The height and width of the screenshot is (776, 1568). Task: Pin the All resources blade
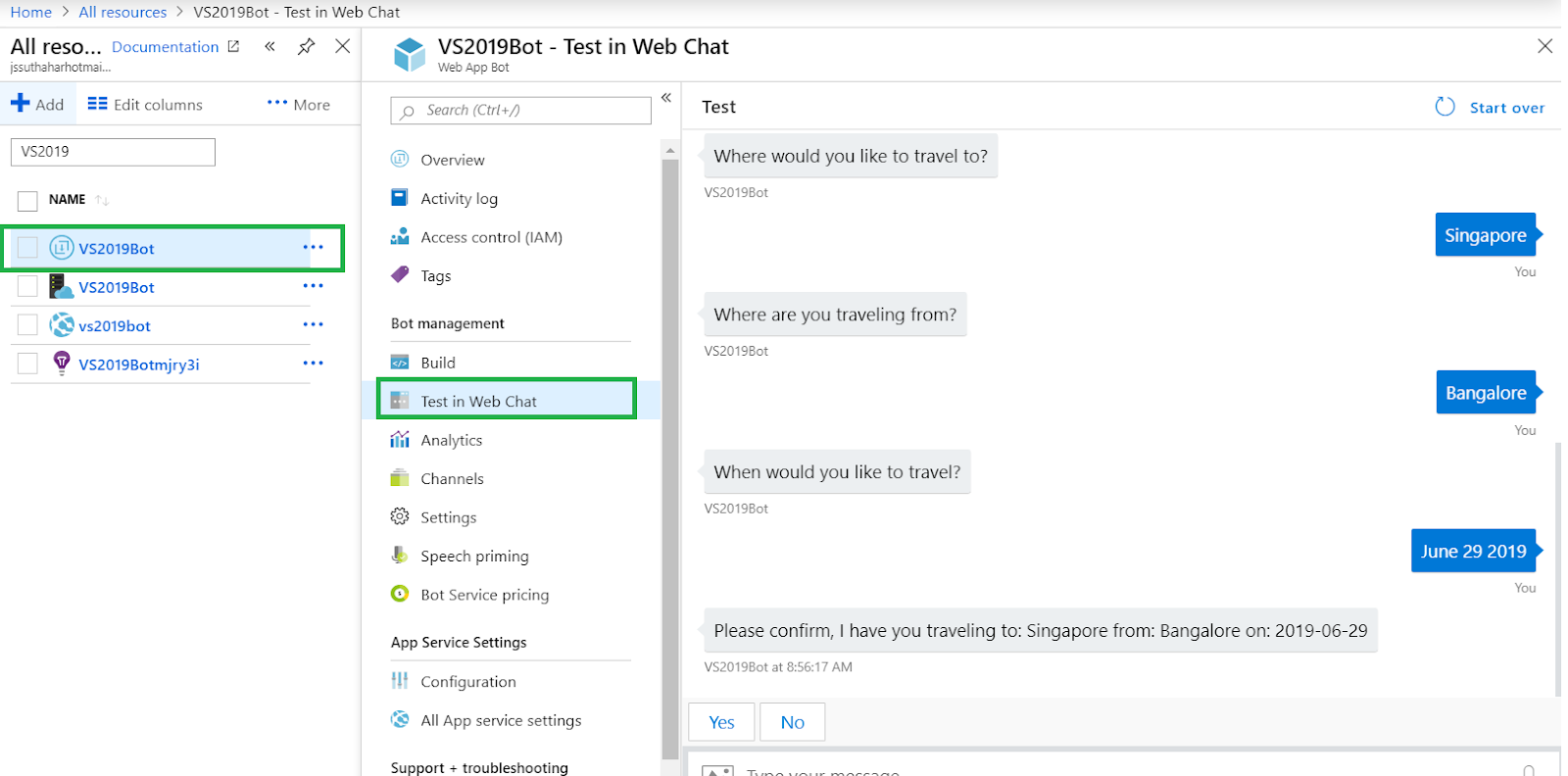(307, 46)
